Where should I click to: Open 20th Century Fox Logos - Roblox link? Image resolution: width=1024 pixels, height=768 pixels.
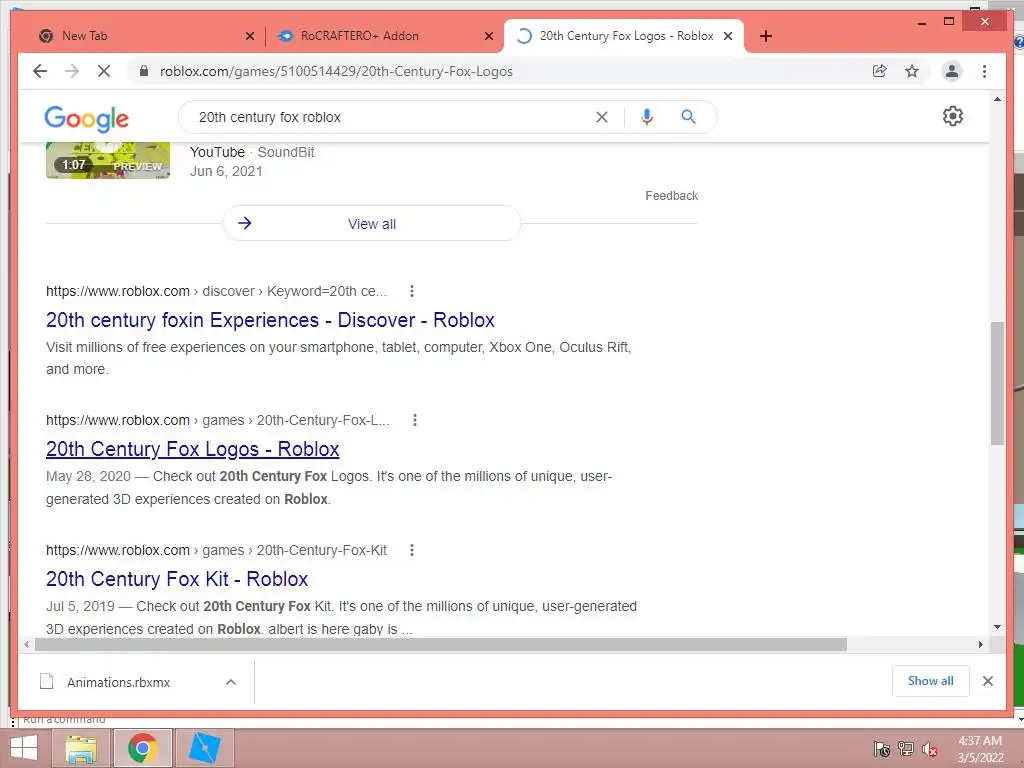click(x=193, y=449)
